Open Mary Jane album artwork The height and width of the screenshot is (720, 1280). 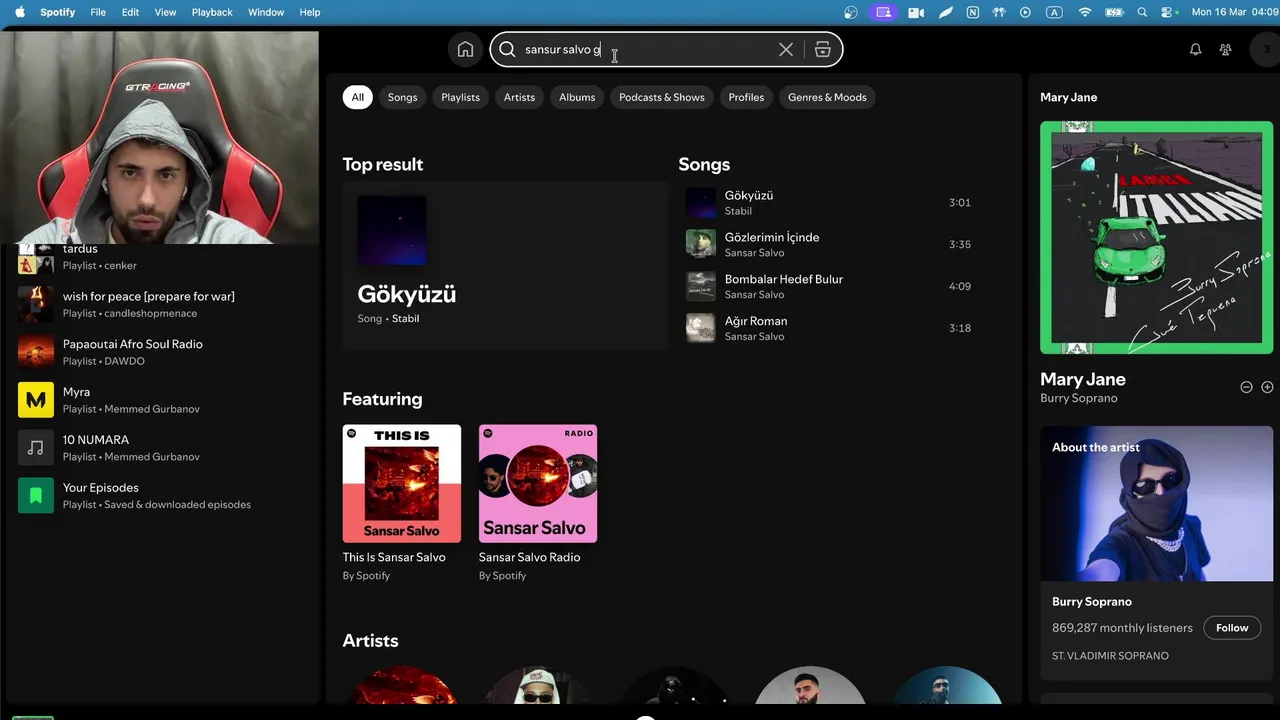point(1157,238)
